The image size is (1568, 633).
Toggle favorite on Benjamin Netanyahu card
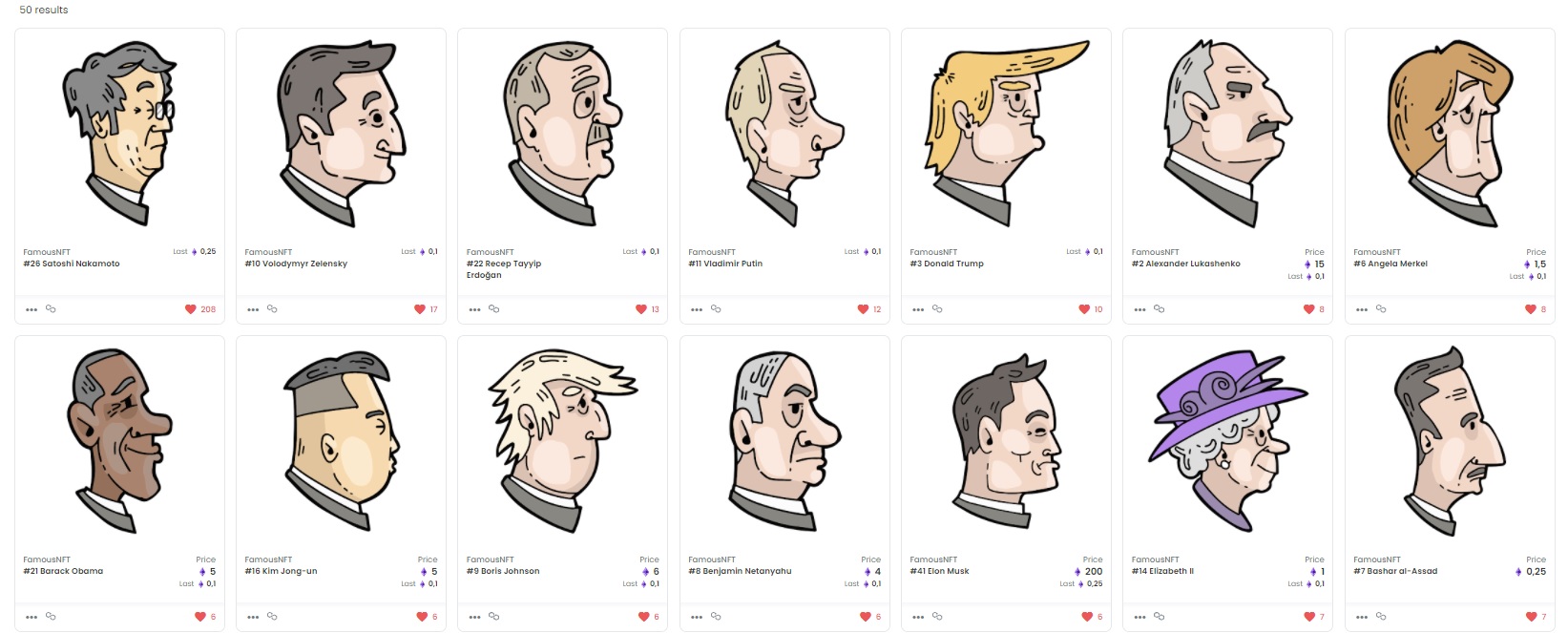[866, 617]
